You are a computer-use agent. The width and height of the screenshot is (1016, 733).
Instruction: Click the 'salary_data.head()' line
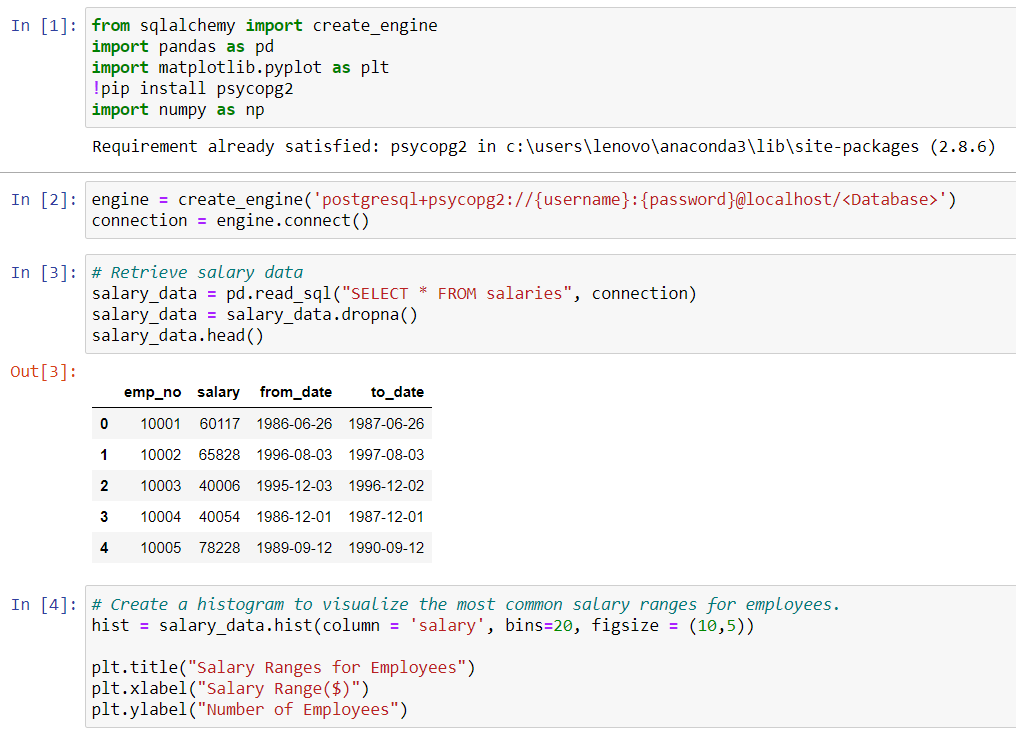(x=178, y=336)
